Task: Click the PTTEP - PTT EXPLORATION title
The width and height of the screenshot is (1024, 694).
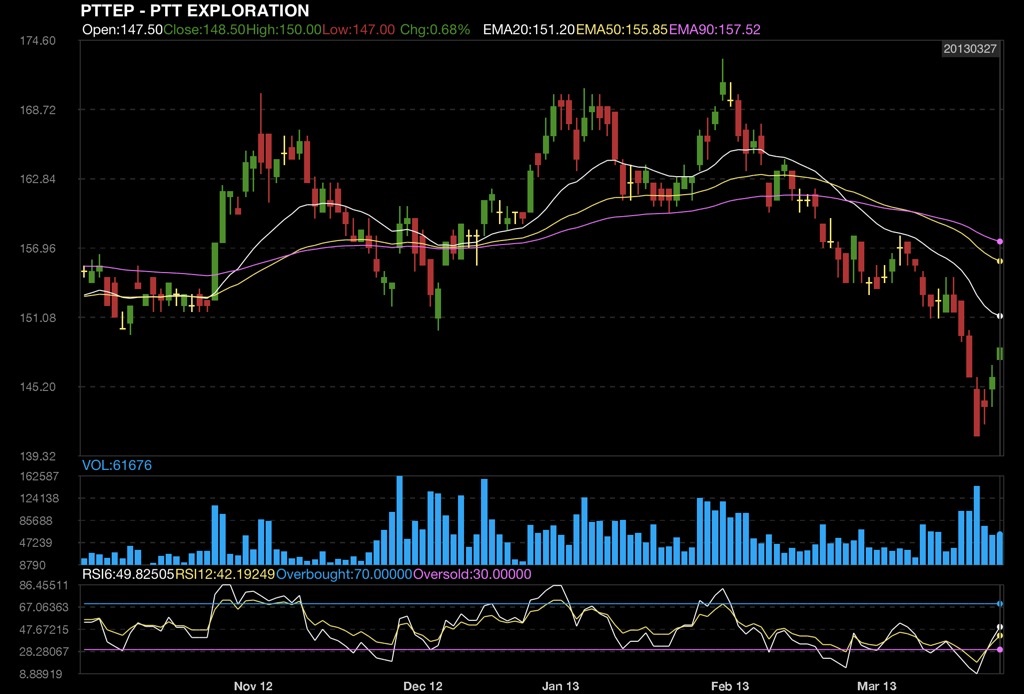Action: 195,10
